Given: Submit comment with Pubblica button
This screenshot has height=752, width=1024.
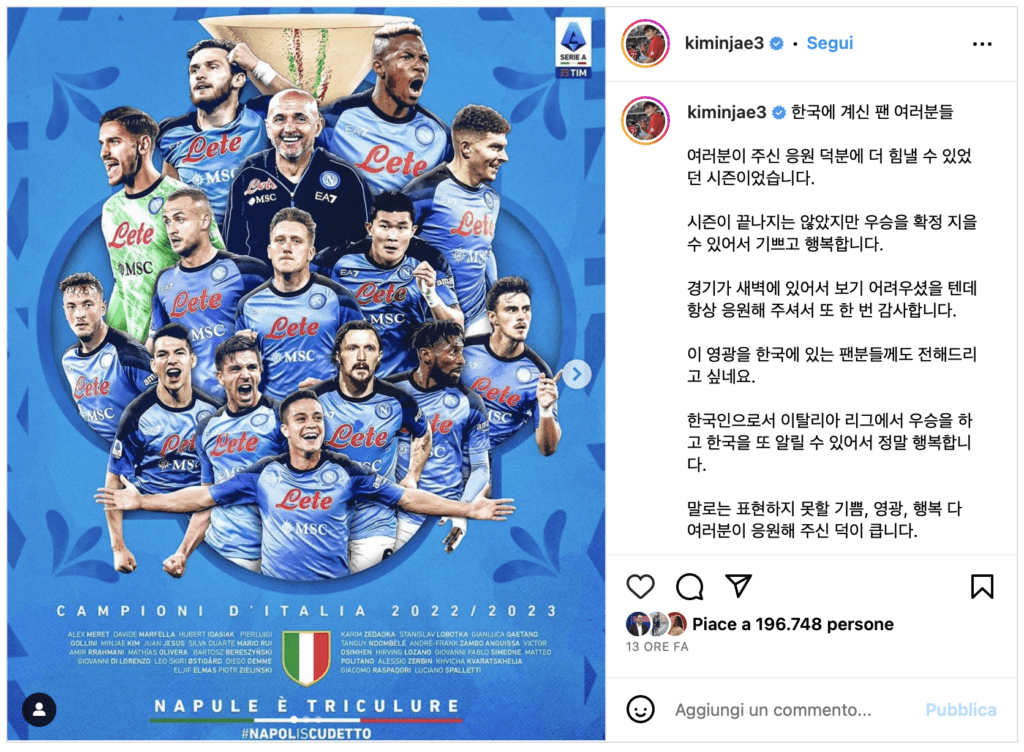Looking at the screenshot, I should point(961,710).
